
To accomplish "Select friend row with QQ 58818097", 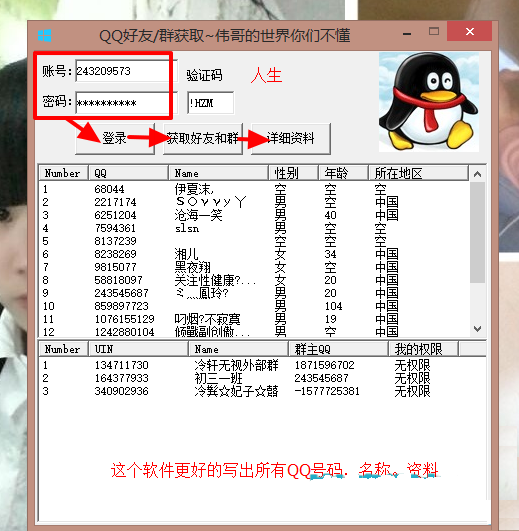I will point(254,280).
